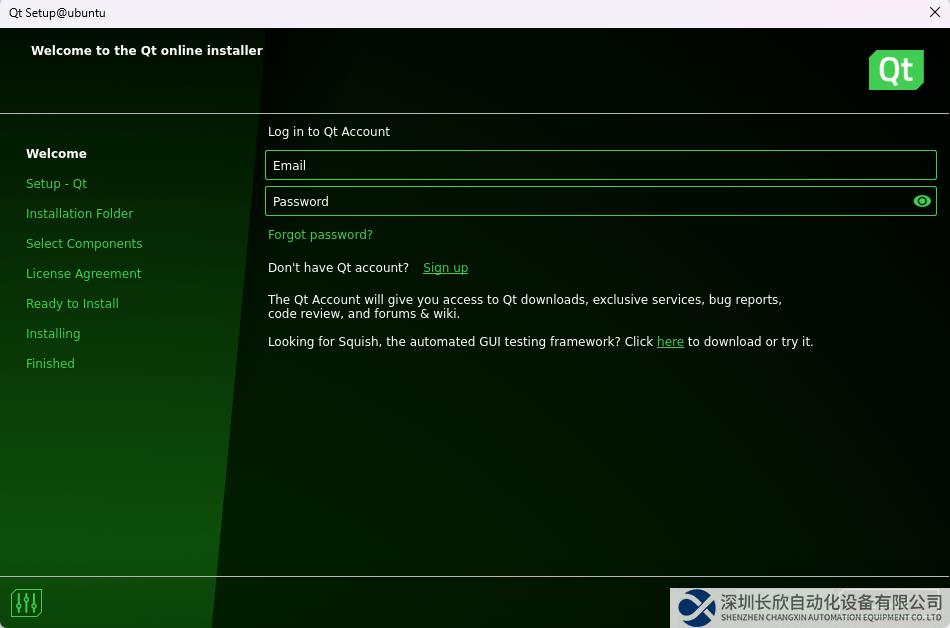Select the Welcome step in sidebar
This screenshot has height=628, width=950.
(56, 154)
